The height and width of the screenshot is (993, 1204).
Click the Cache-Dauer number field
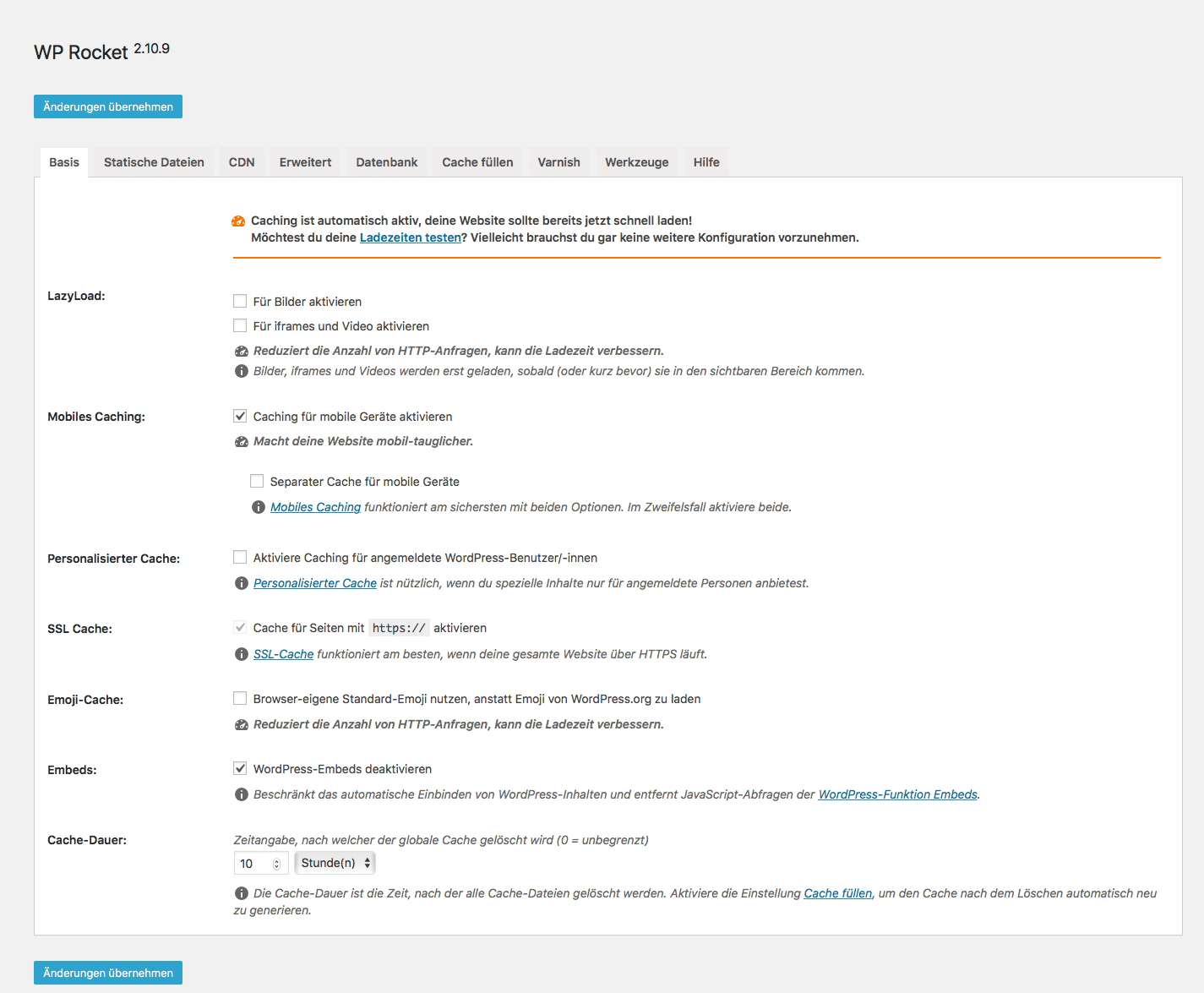tap(260, 864)
